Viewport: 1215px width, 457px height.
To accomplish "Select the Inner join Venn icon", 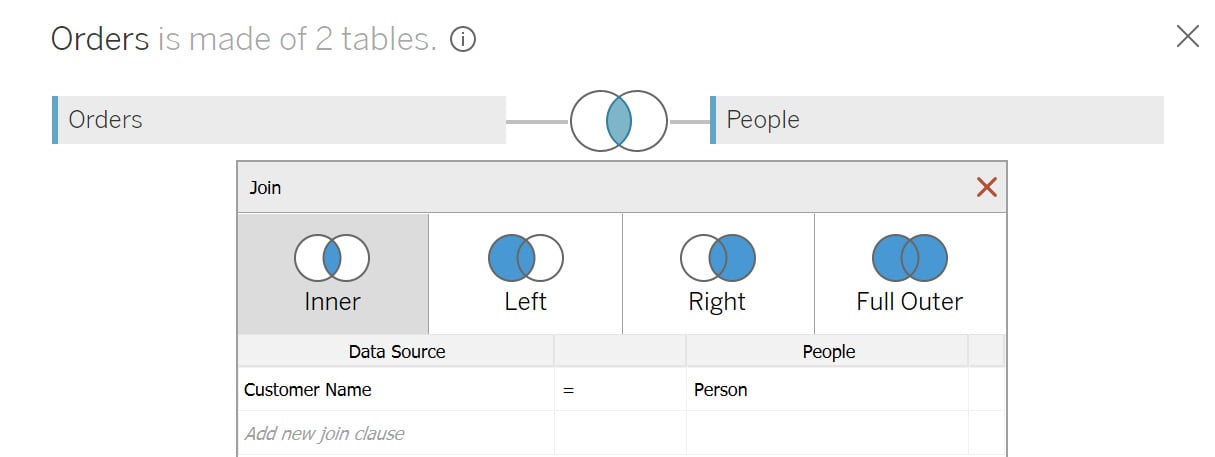I will tap(332, 259).
